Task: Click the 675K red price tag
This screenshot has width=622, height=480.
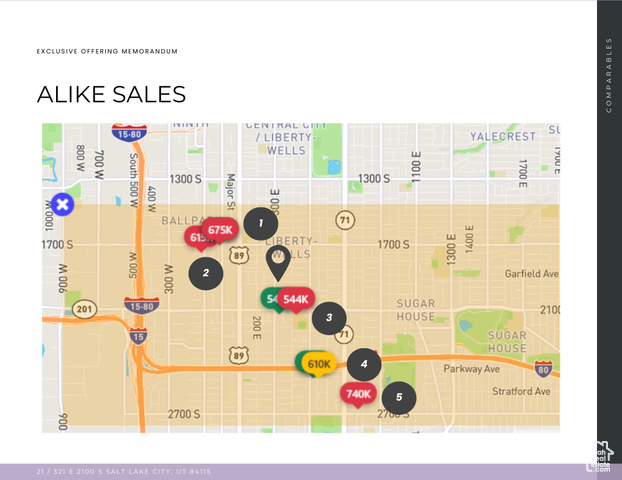Action: pos(220,230)
